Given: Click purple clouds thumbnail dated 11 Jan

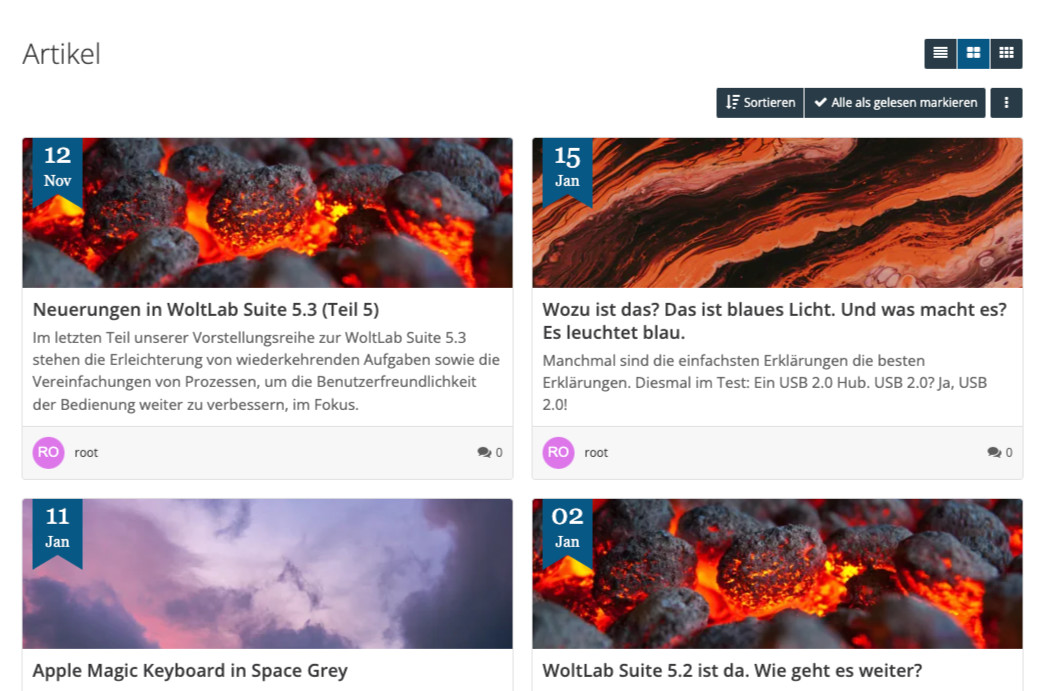Looking at the screenshot, I should (267, 574).
